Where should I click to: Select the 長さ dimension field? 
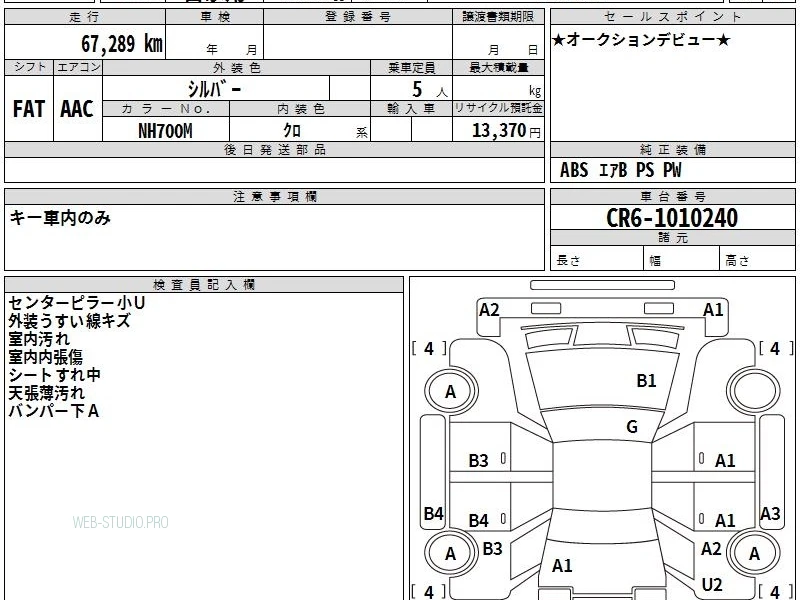(597, 260)
